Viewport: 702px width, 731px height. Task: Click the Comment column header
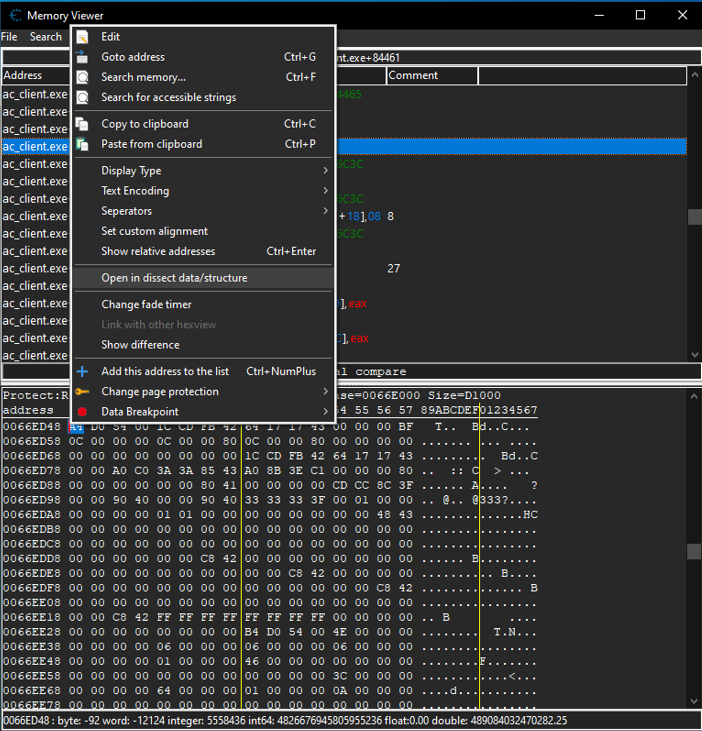431,76
